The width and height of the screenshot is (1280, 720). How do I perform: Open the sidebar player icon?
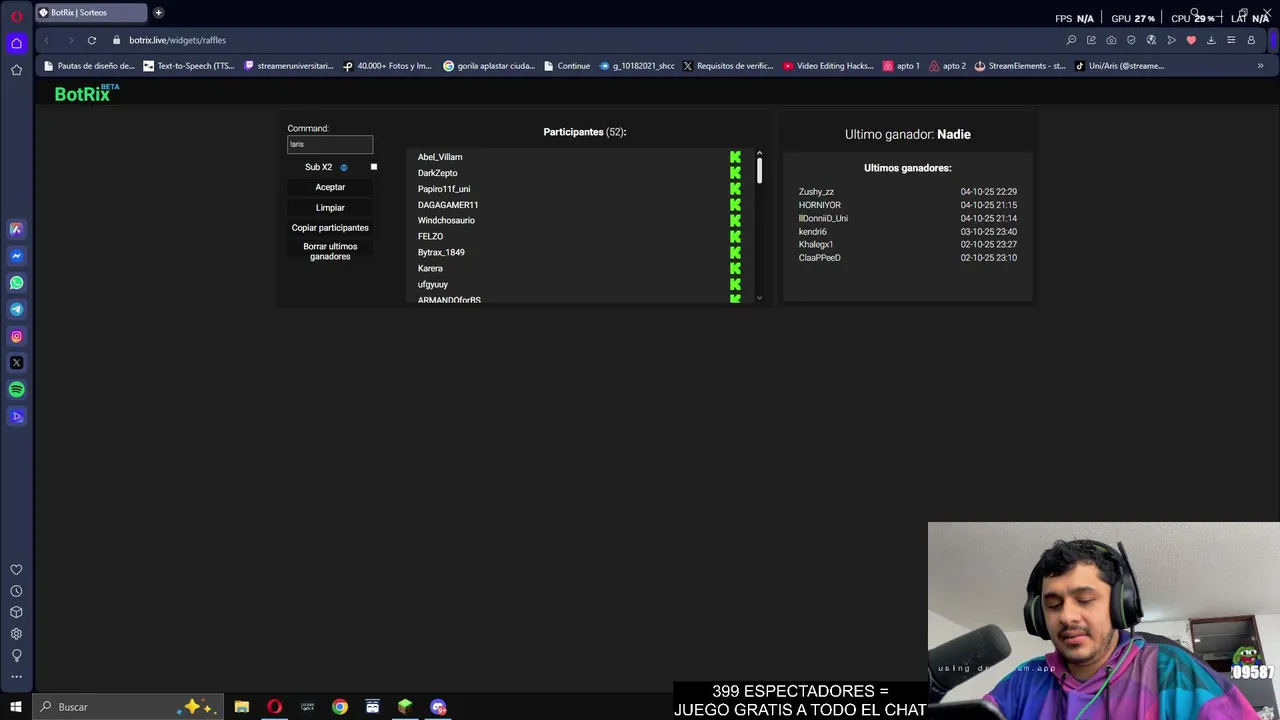click(x=16, y=417)
